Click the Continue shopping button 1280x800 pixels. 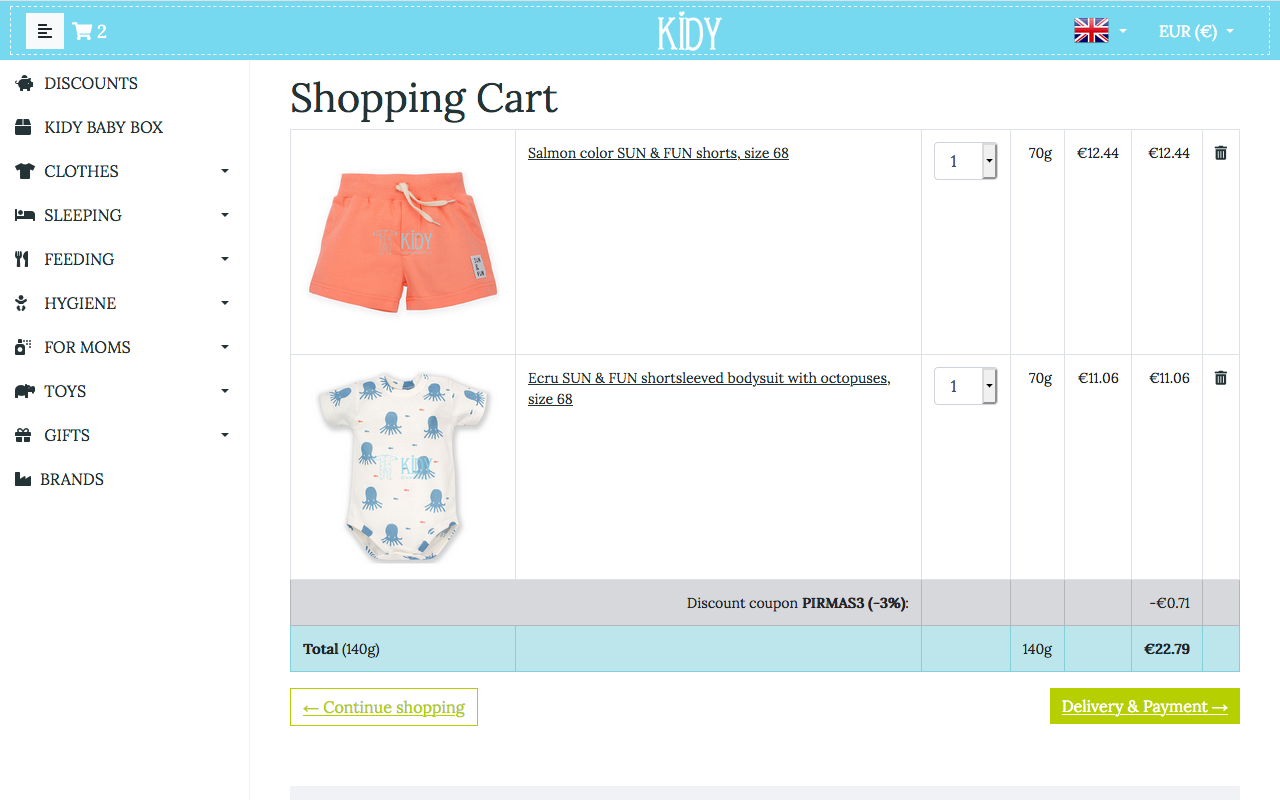383,707
